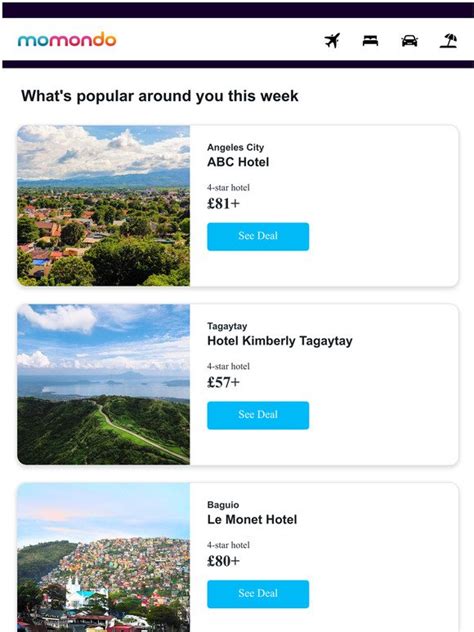Click the £57+ price text
The height and width of the screenshot is (632, 474).
tap(223, 382)
